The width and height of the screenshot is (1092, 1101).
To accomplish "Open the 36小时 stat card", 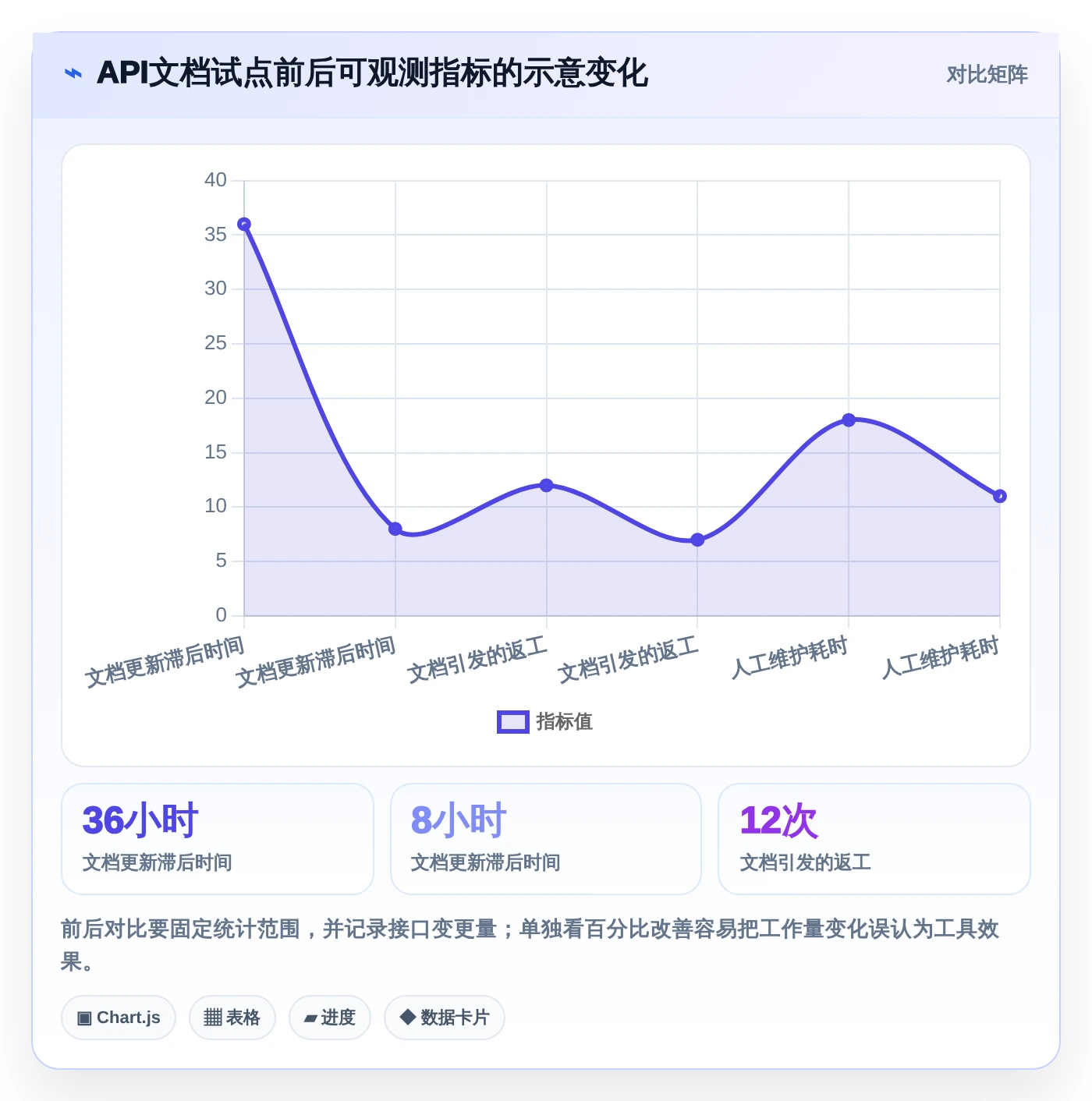I will [x=218, y=839].
